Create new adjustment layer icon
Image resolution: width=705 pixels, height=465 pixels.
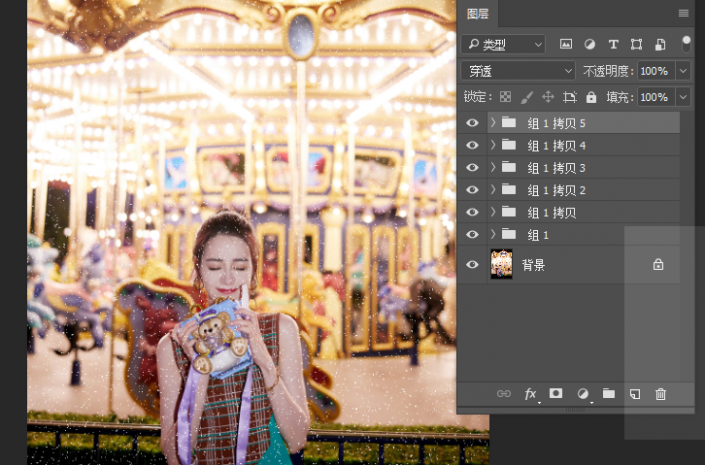[583, 394]
